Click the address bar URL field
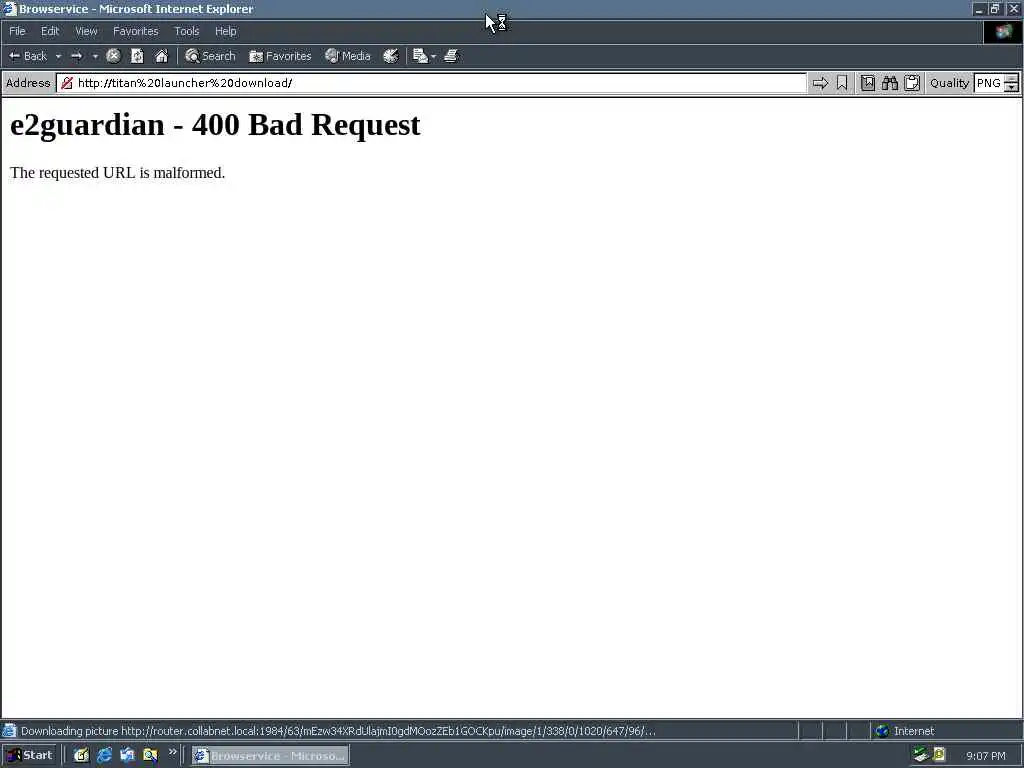The image size is (1024, 768). [x=431, y=83]
